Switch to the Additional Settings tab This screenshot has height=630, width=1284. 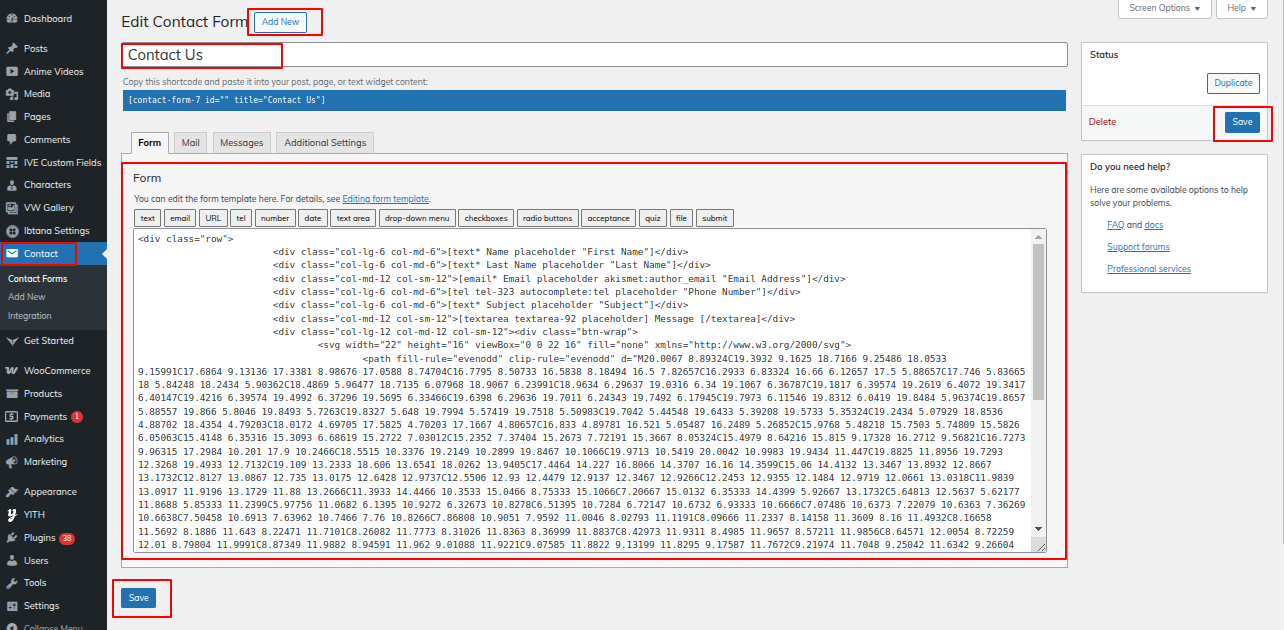pyautogui.click(x=325, y=143)
